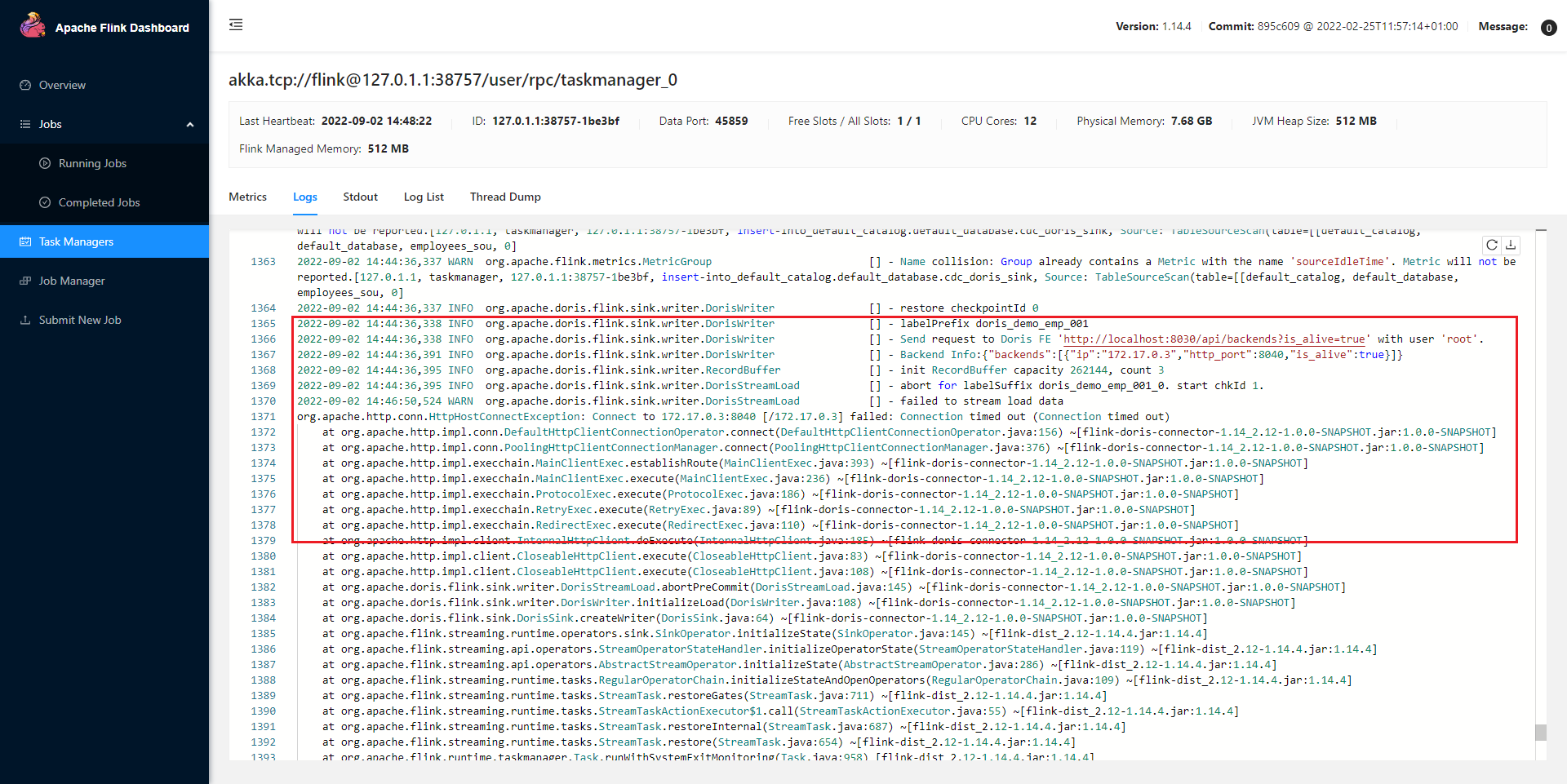Click the message count badge
1567x784 pixels.
click(x=1548, y=28)
